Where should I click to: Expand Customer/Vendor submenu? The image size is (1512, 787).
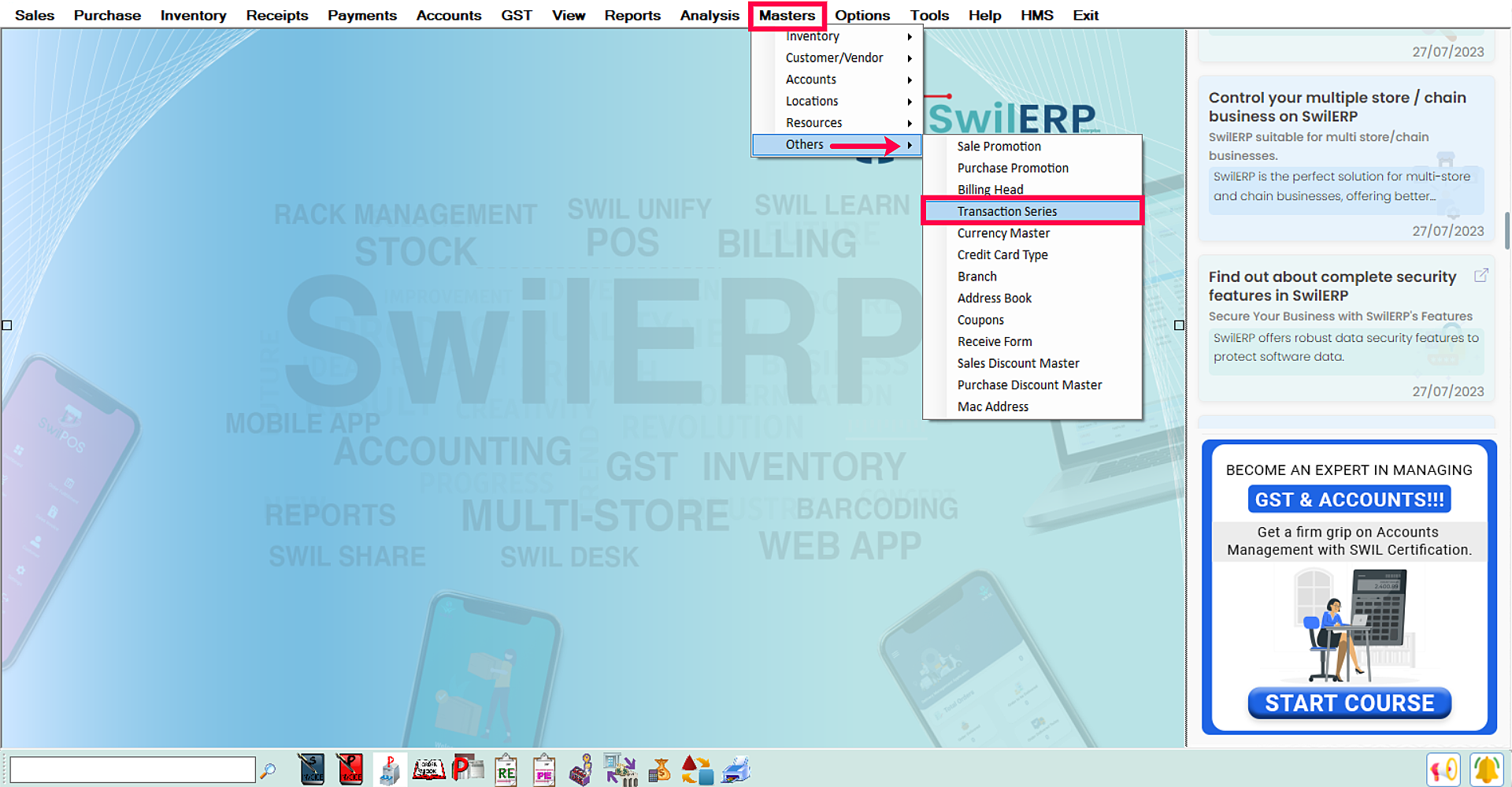click(x=837, y=58)
